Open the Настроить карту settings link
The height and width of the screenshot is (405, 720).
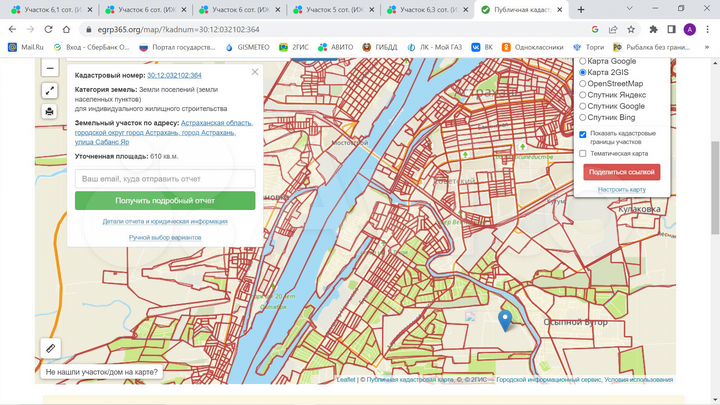pyautogui.click(x=622, y=189)
